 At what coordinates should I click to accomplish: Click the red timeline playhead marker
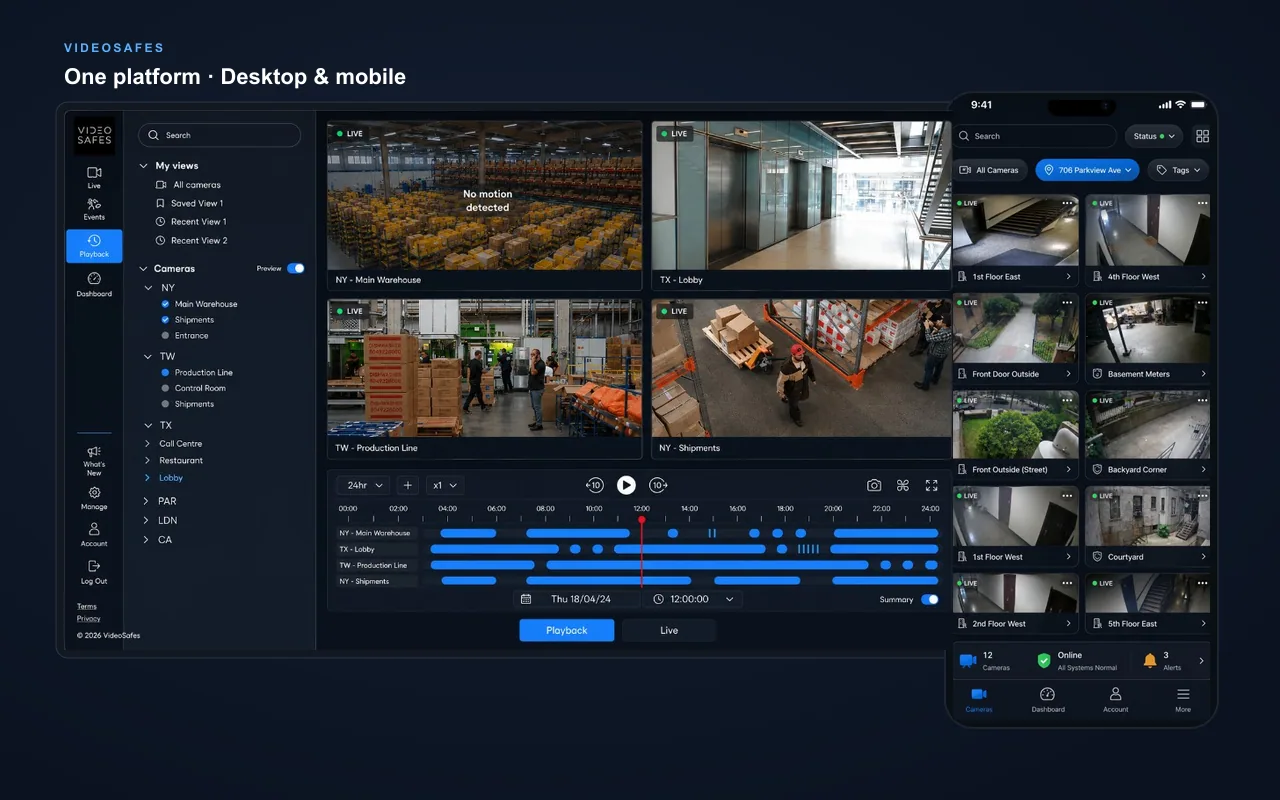[x=642, y=520]
